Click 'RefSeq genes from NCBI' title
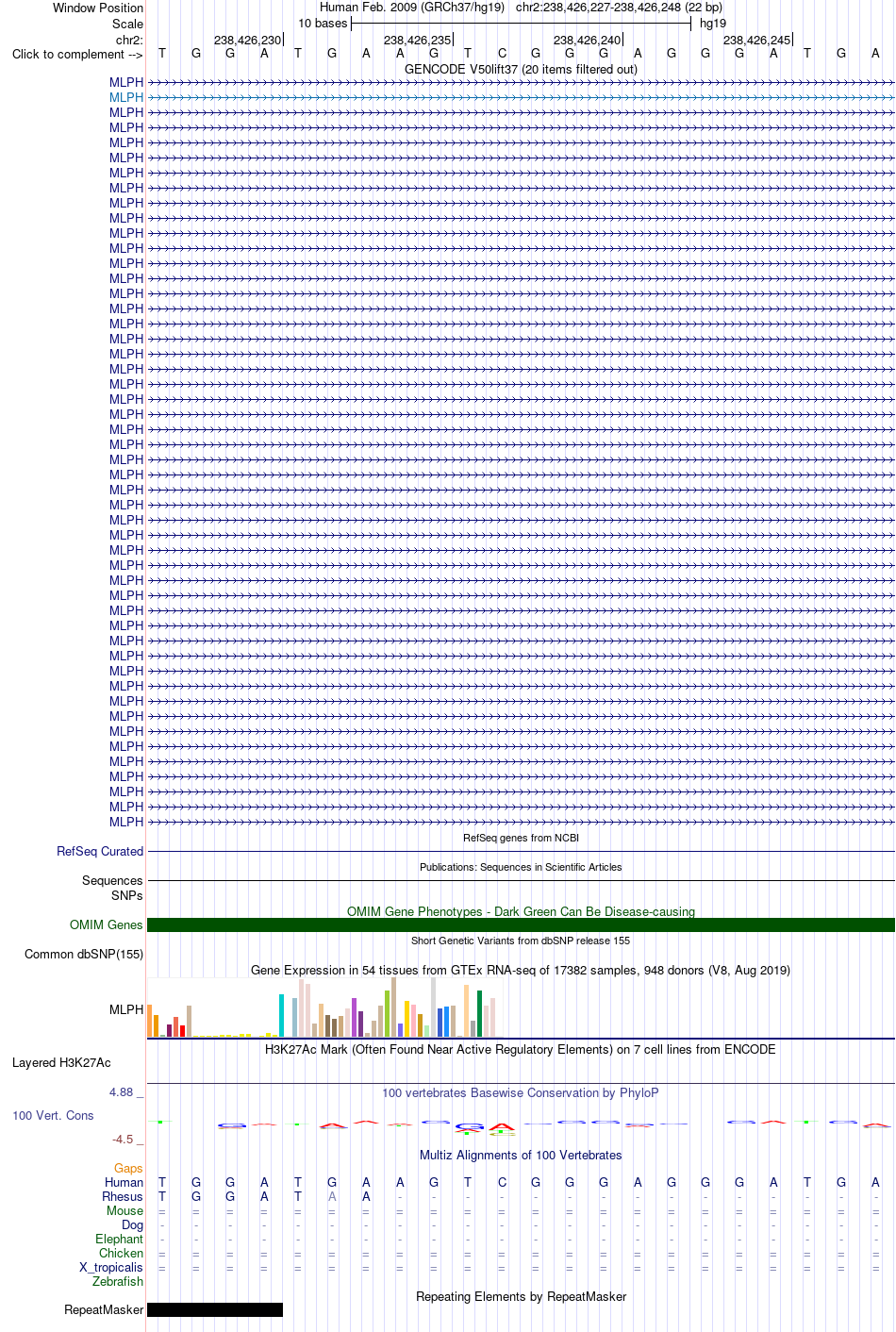Viewport: 896px width, 1332px height. click(x=521, y=838)
